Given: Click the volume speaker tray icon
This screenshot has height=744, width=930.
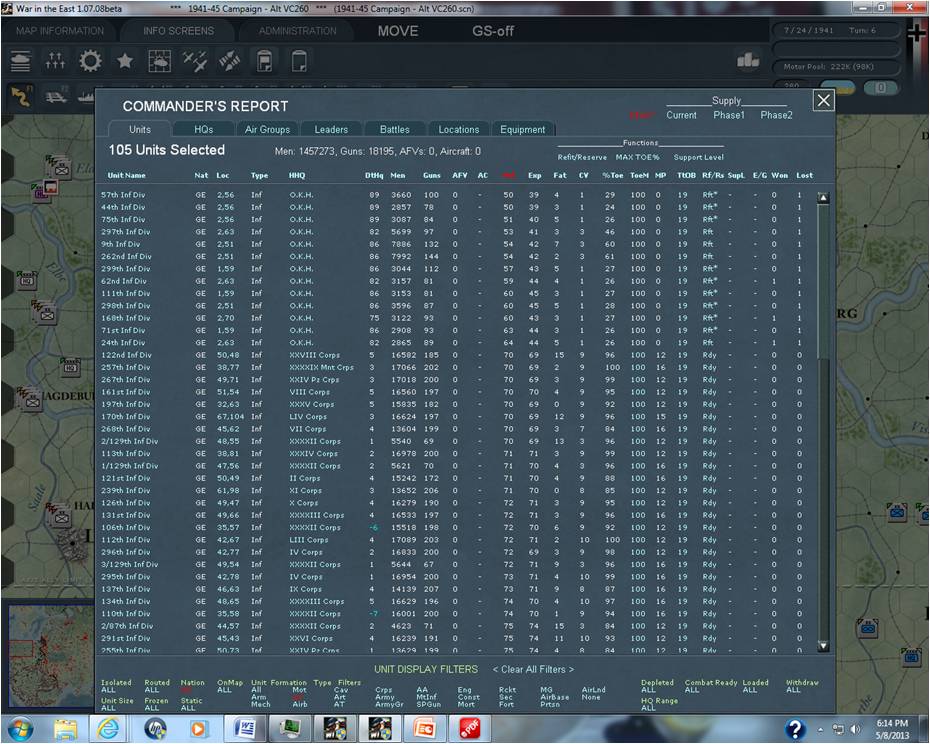Looking at the screenshot, I should [x=855, y=729].
